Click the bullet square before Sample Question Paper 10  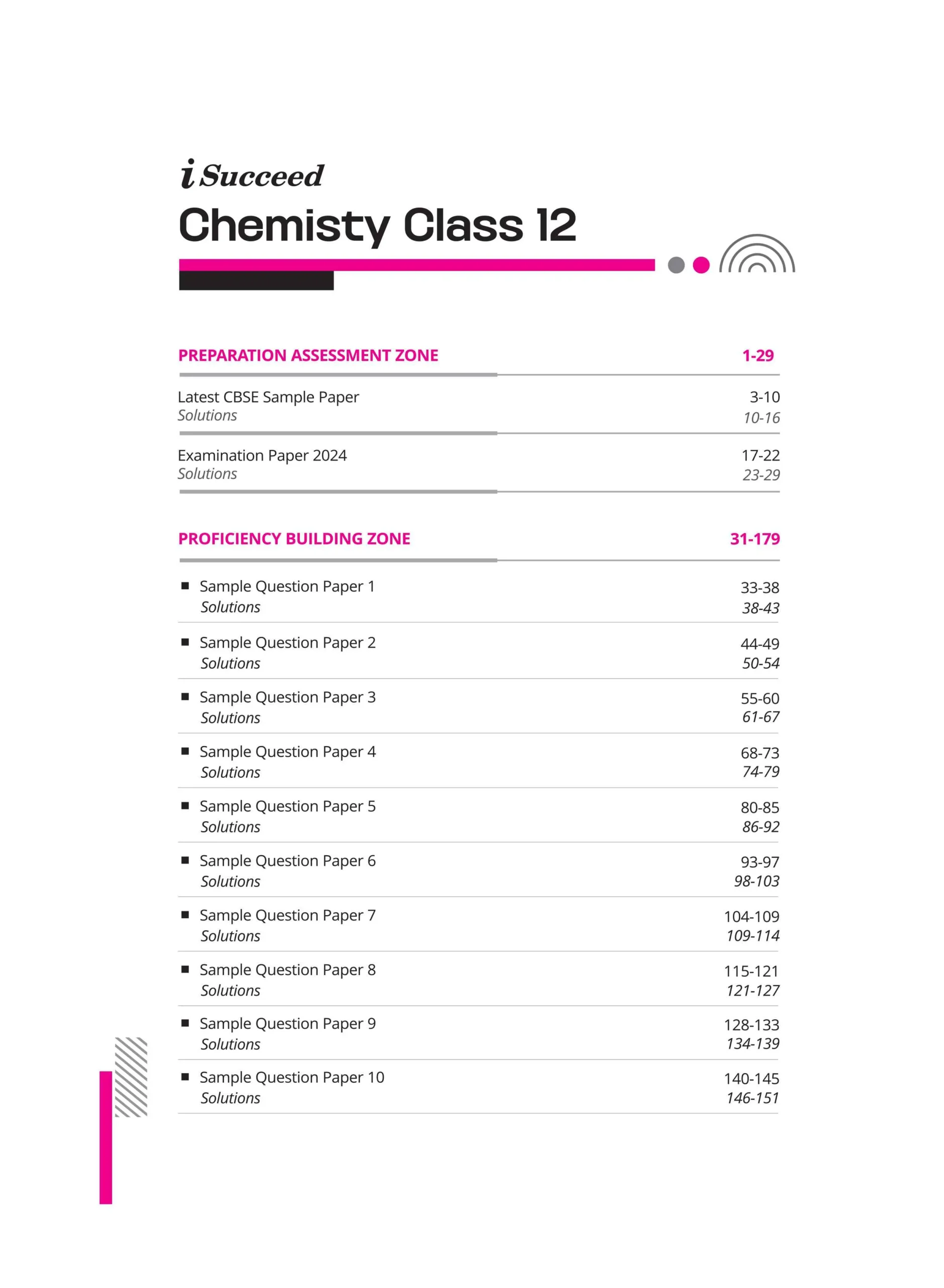pos(185,1077)
